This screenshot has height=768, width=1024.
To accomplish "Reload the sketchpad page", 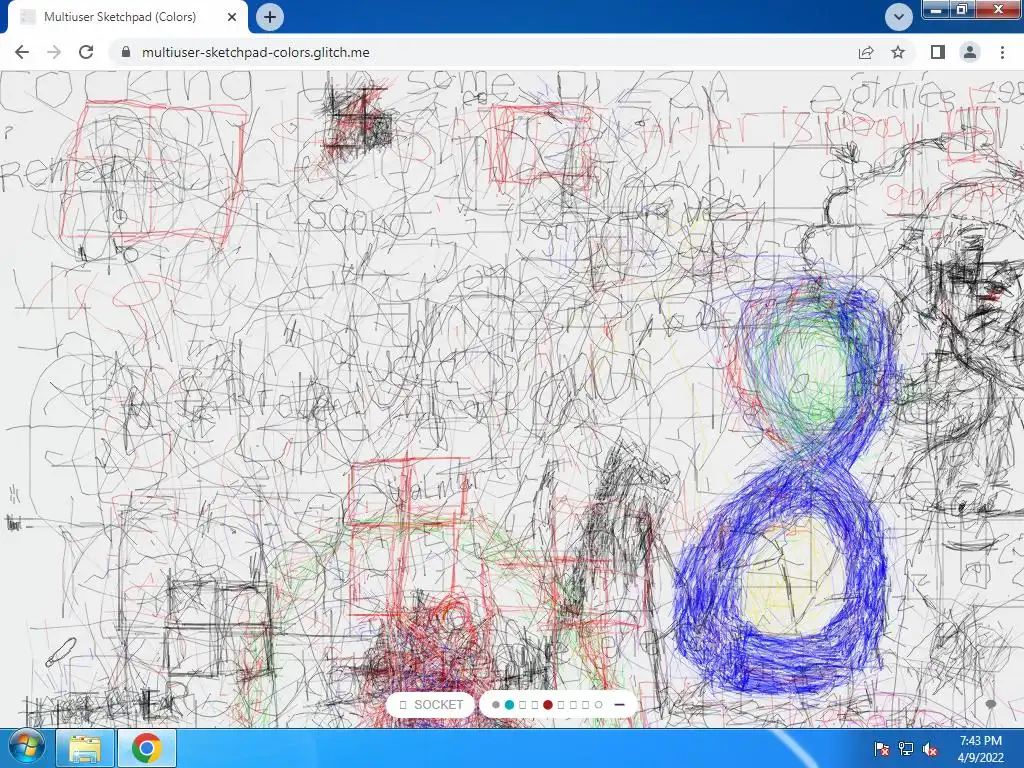I will tap(86, 52).
